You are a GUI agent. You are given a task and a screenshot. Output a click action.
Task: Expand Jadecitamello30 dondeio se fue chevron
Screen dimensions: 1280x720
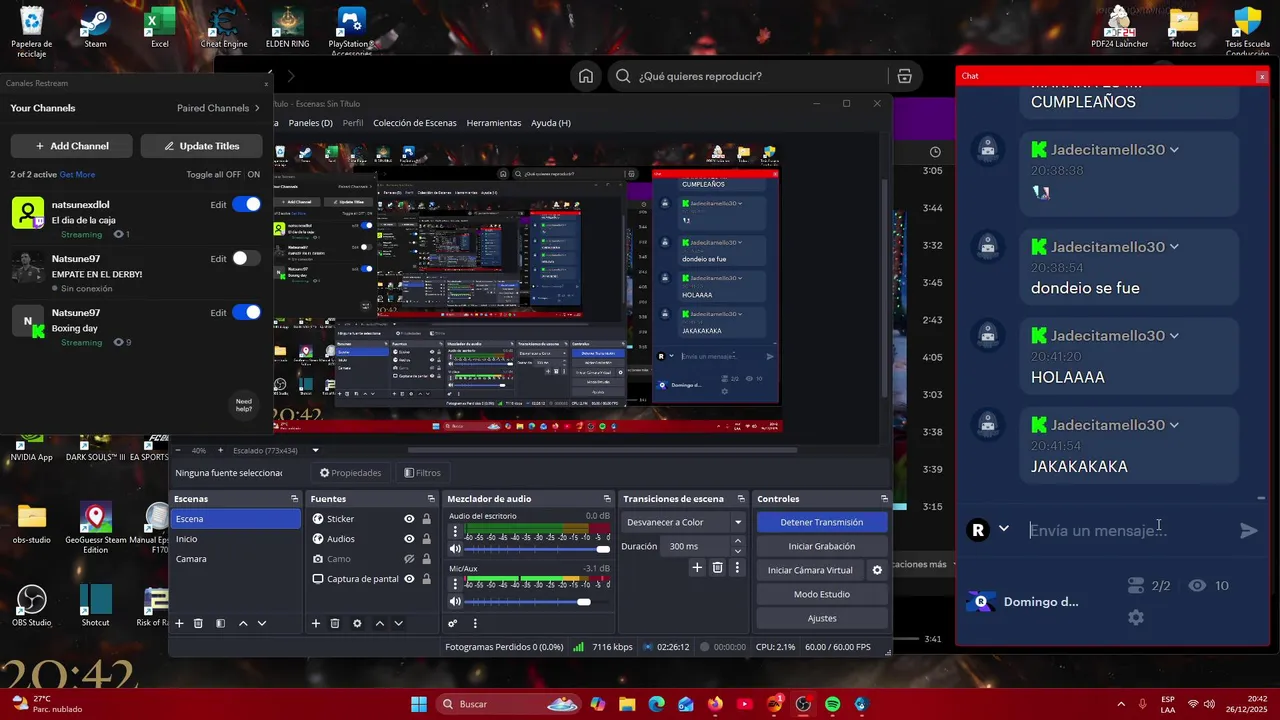(x=1174, y=247)
